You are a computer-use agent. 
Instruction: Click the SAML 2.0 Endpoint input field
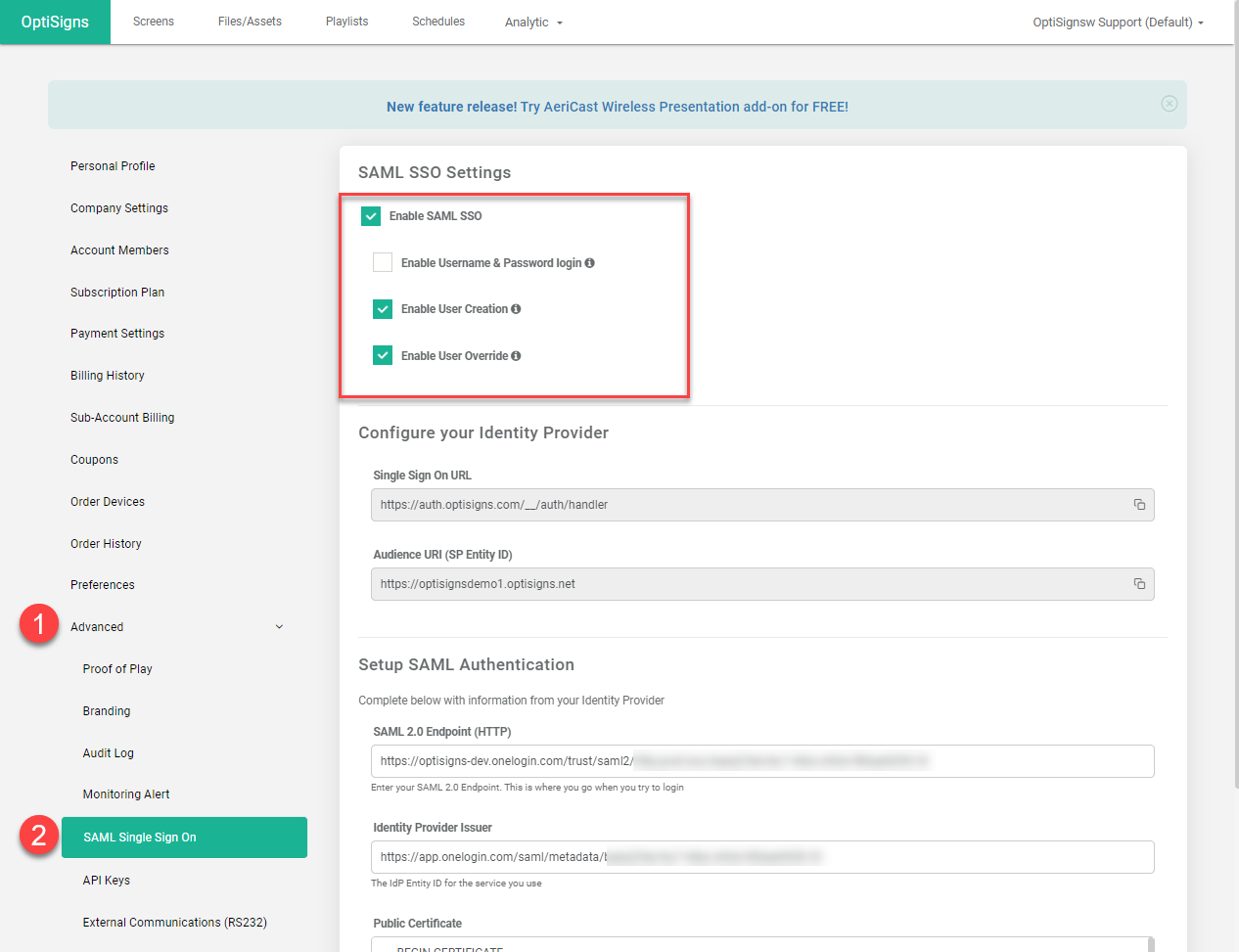coord(761,761)
